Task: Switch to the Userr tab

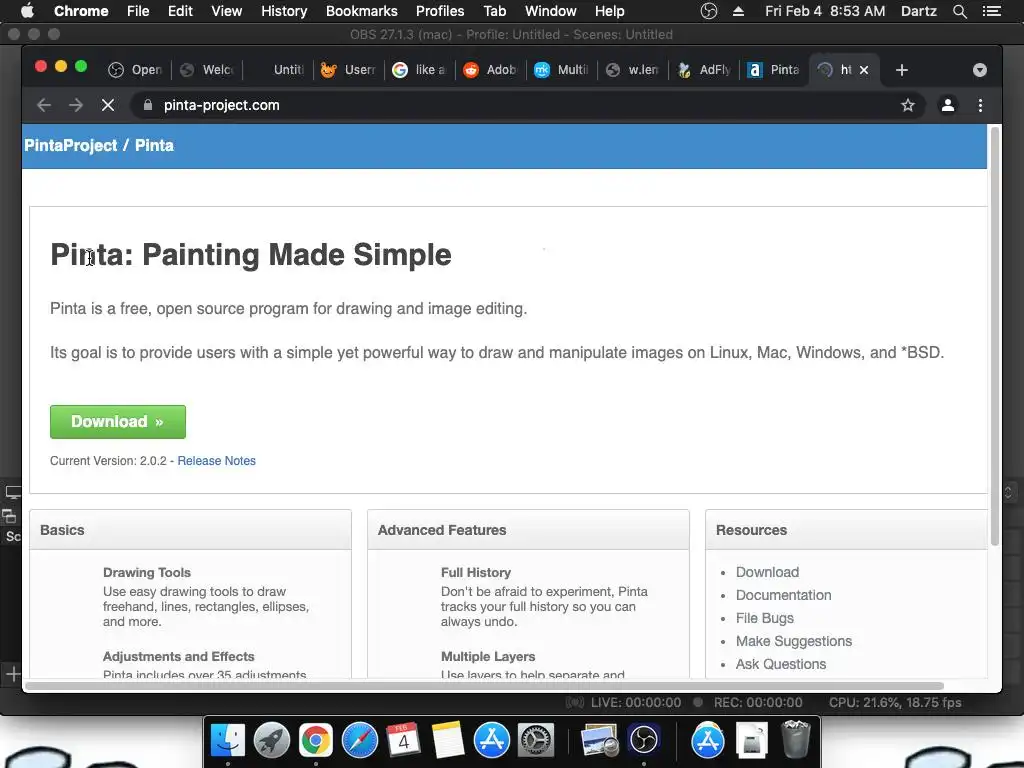Action: (x=348, y=70)
